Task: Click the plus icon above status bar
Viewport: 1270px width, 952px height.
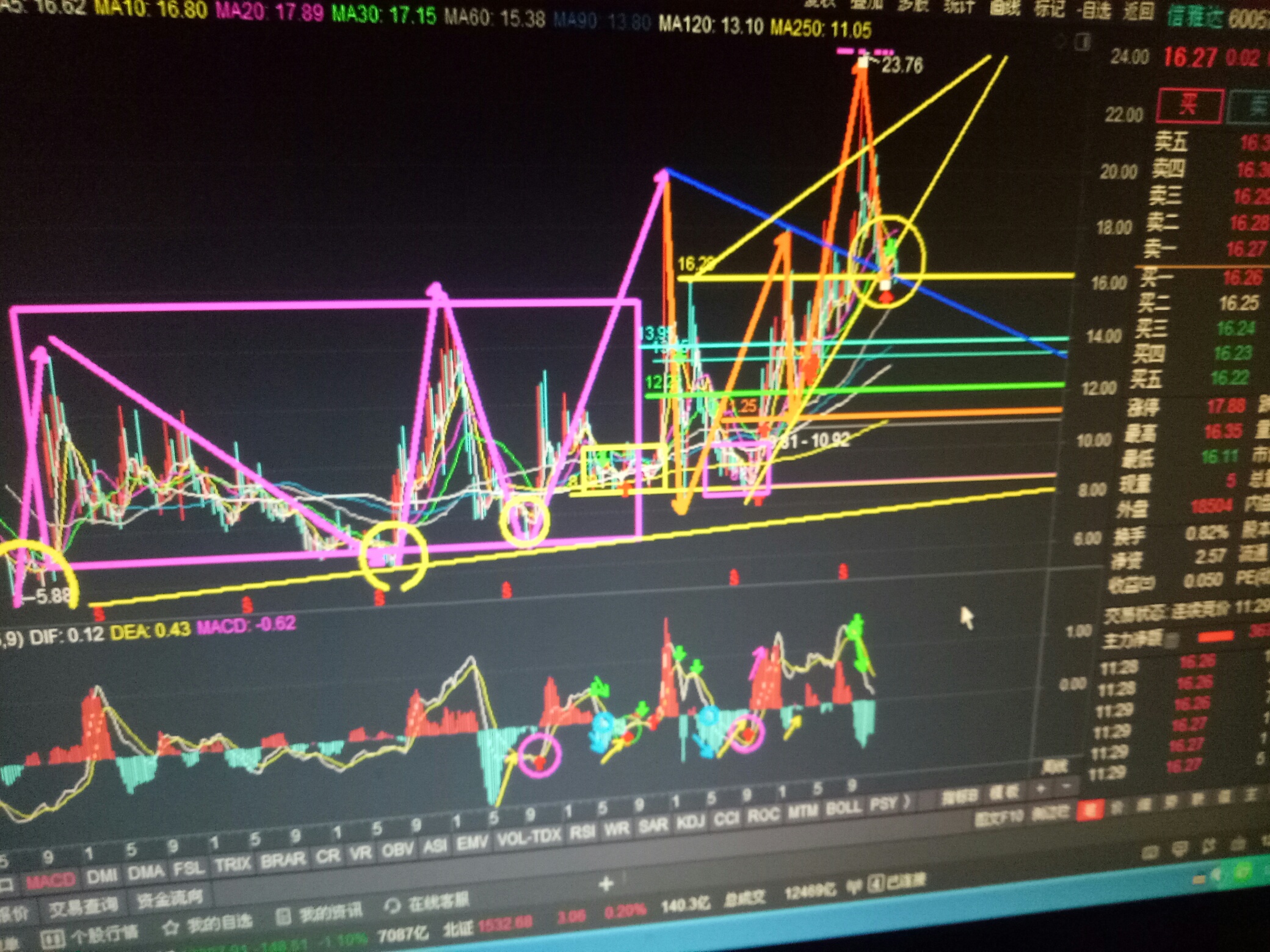Action: coord(606,884)
